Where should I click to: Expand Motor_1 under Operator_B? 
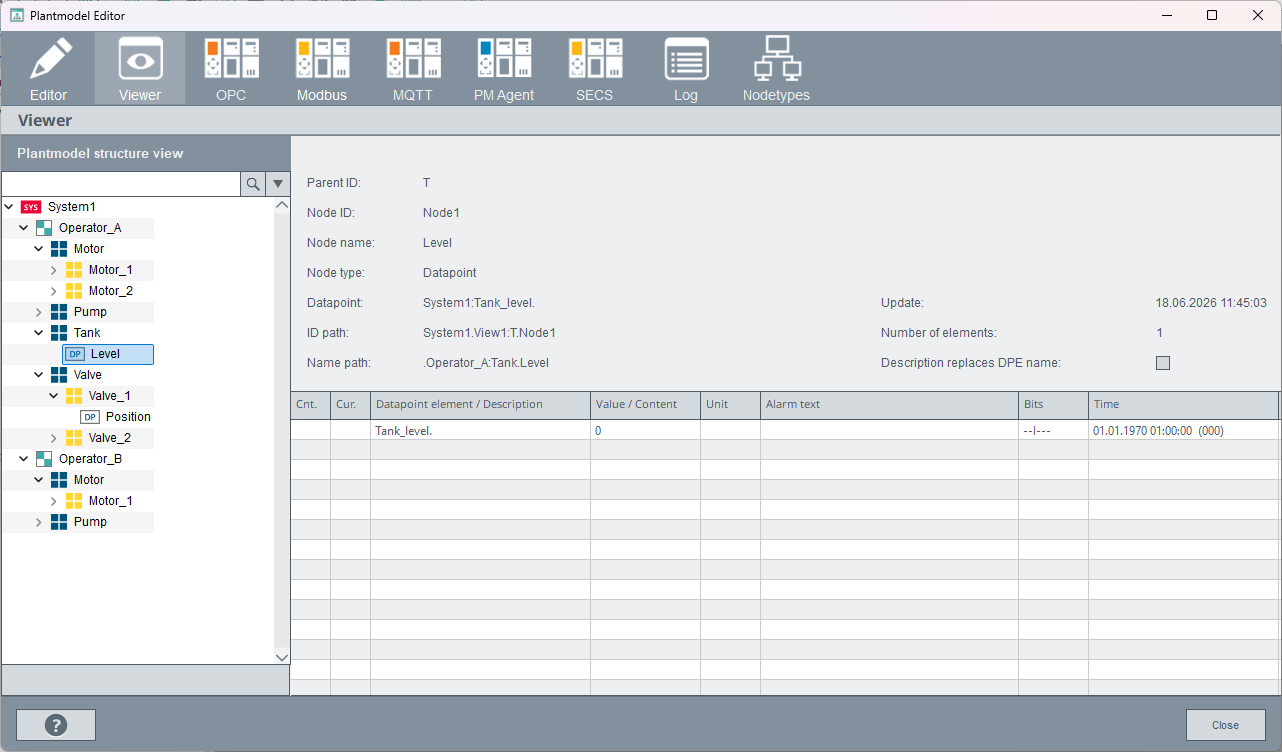pos(54,501)
